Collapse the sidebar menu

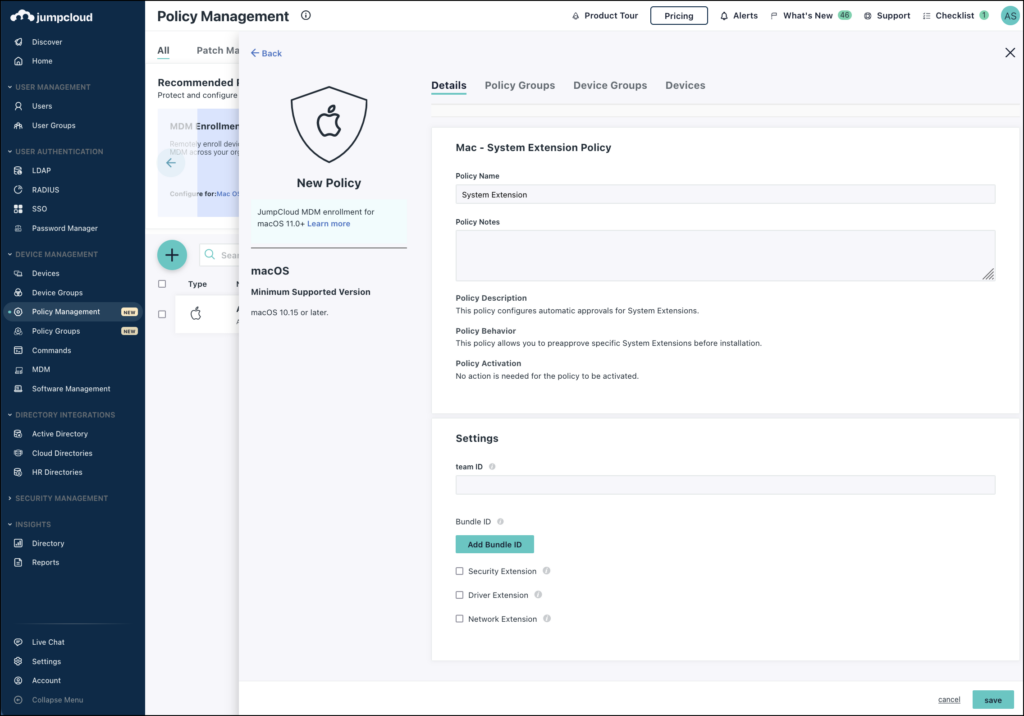57,700
